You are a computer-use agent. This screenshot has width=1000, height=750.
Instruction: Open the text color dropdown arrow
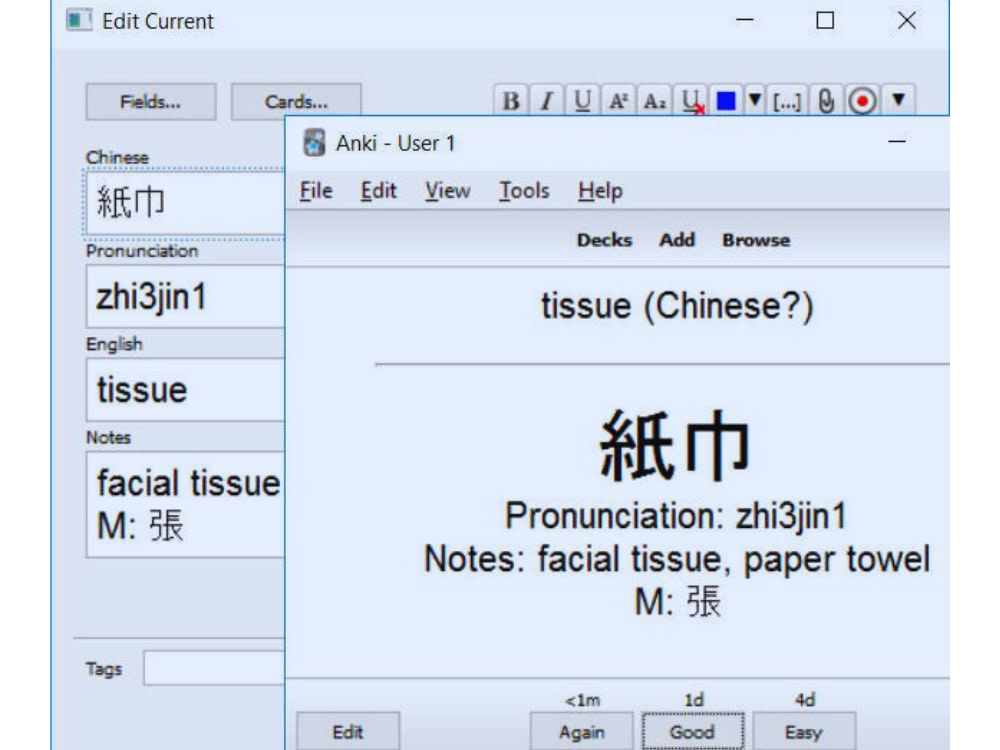(x=754, y=100)
